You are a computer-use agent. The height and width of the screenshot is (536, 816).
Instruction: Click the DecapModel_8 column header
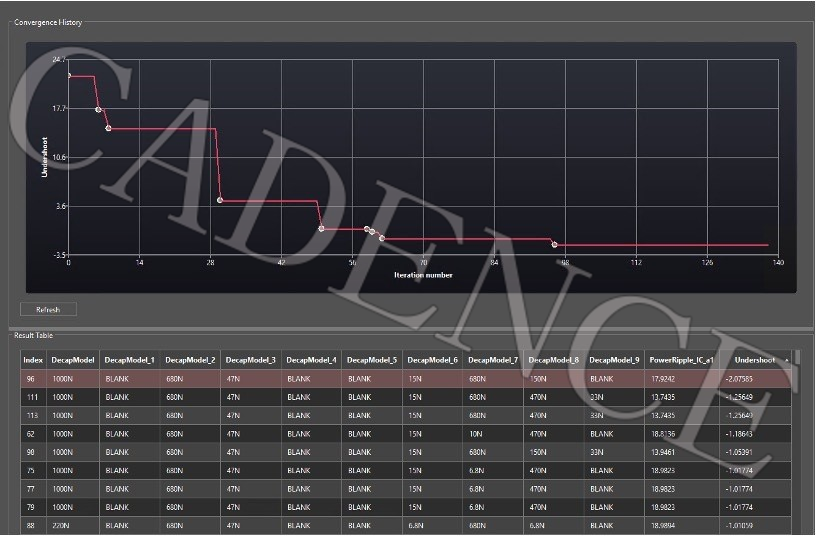point(554,360)
